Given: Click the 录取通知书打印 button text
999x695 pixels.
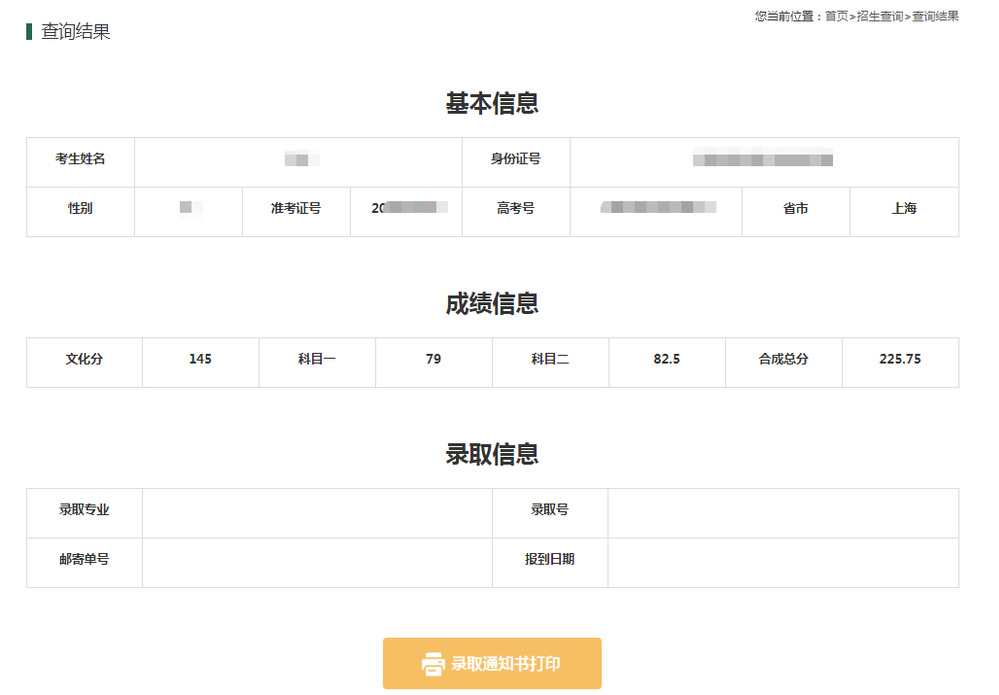Looking at the screenshot, I should tap(506, 664).
